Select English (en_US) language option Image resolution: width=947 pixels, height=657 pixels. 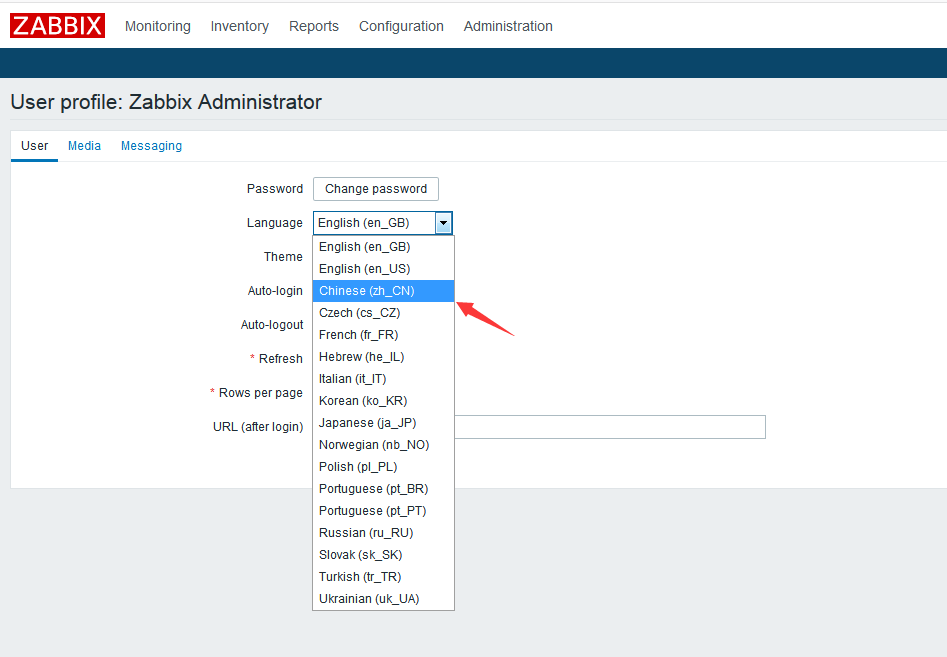(364, 269)
